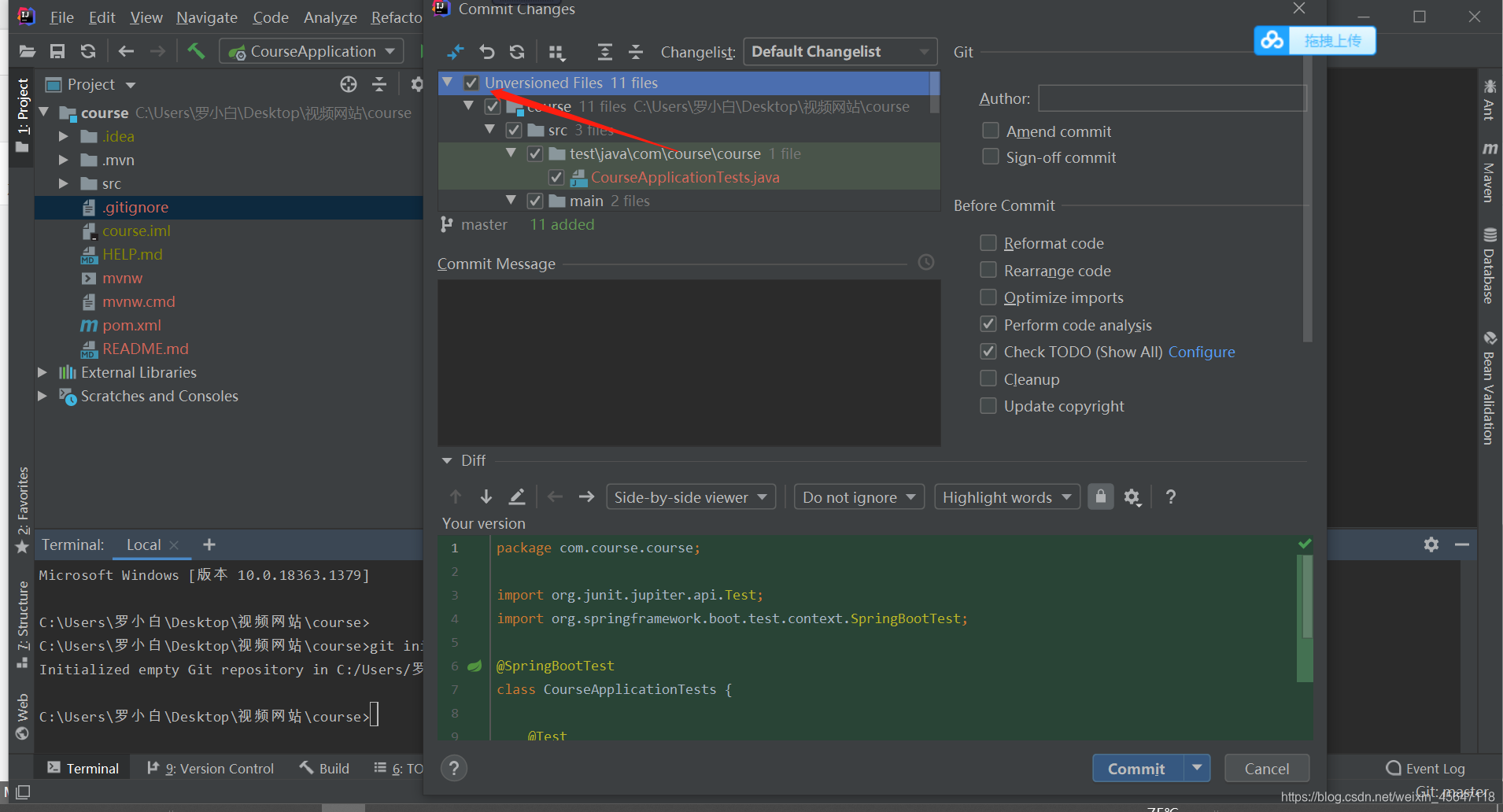
Task: Enable Rearrange code checkbox
Action: click(988, 271)
